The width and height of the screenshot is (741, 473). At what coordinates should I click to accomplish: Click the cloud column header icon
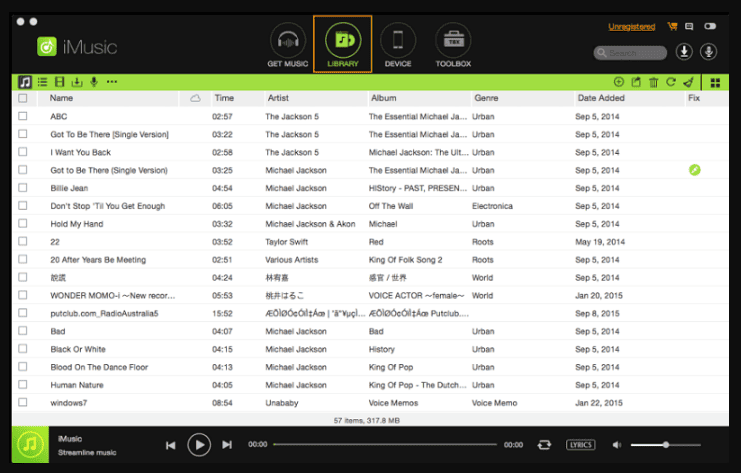(x=195, y=98)
